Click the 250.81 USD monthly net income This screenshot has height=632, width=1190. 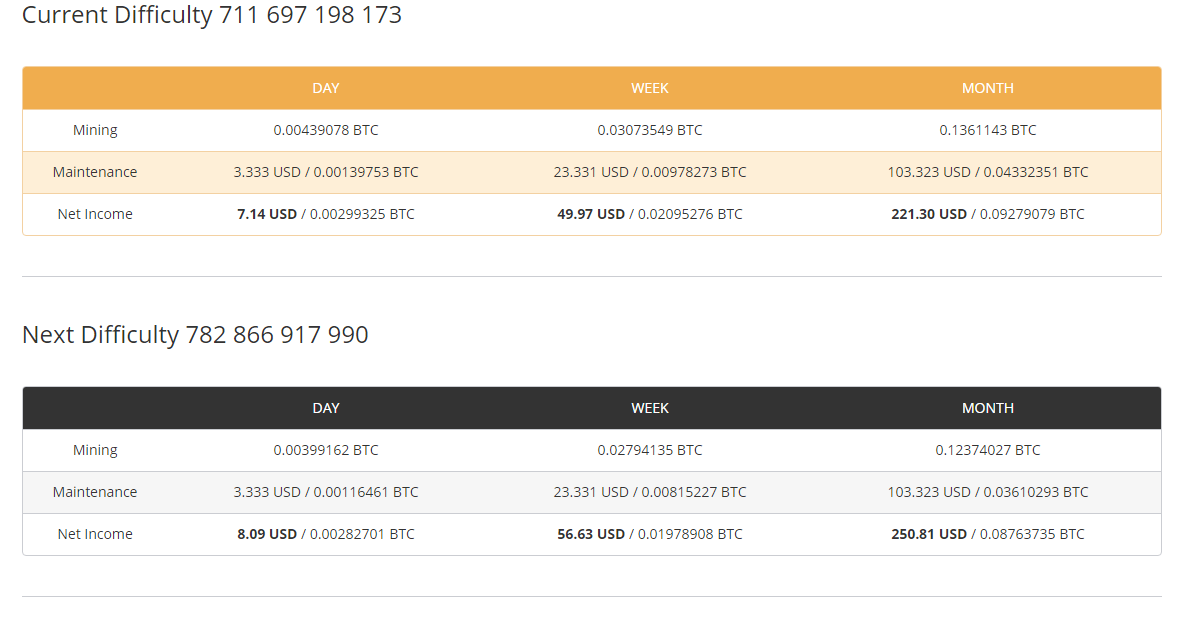pyautogui.click(x=929, y=534)
